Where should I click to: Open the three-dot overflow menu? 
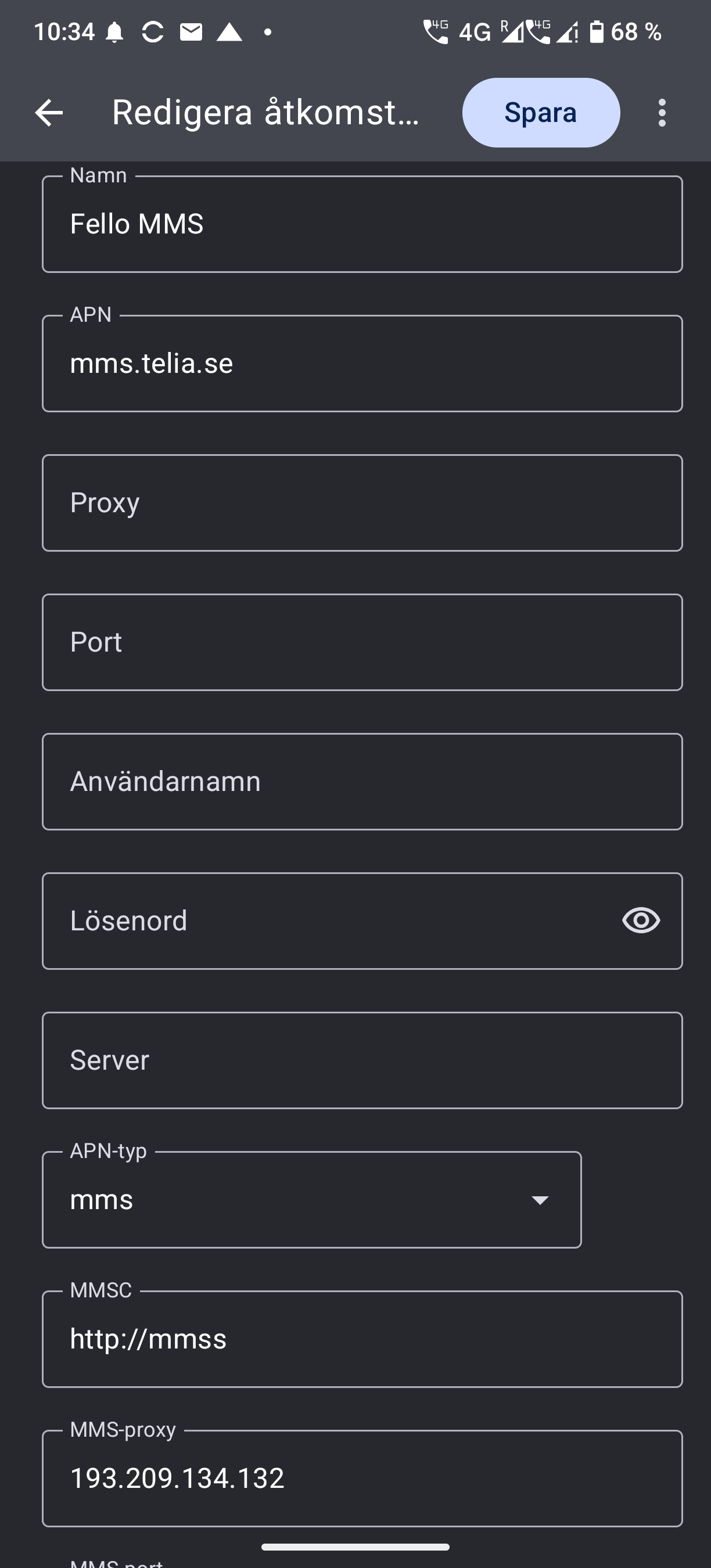coord(662,113)
